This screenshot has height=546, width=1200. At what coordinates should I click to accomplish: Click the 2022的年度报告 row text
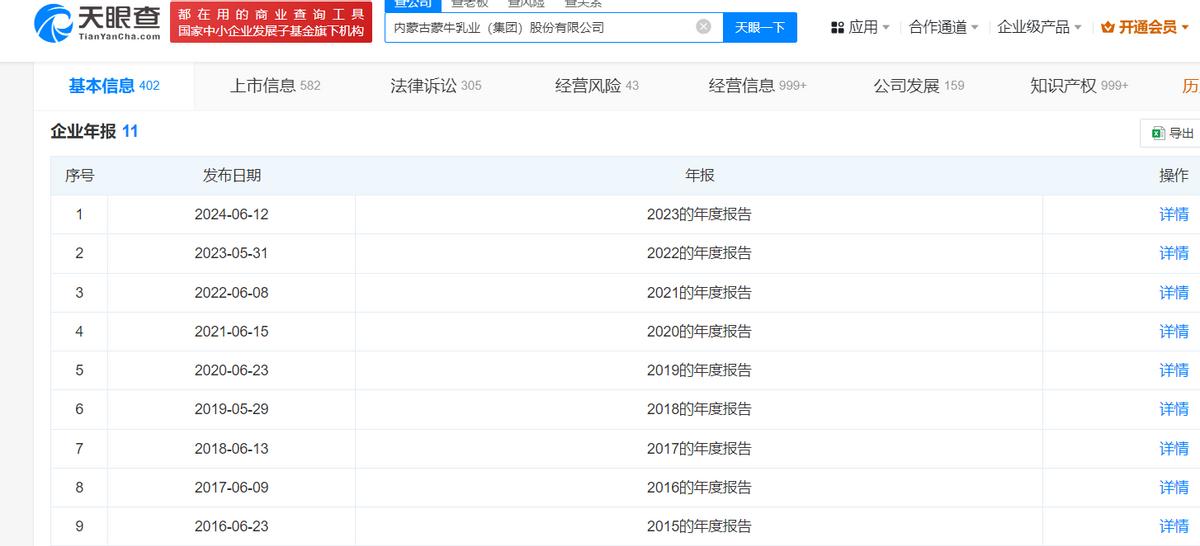click(699, 253)
